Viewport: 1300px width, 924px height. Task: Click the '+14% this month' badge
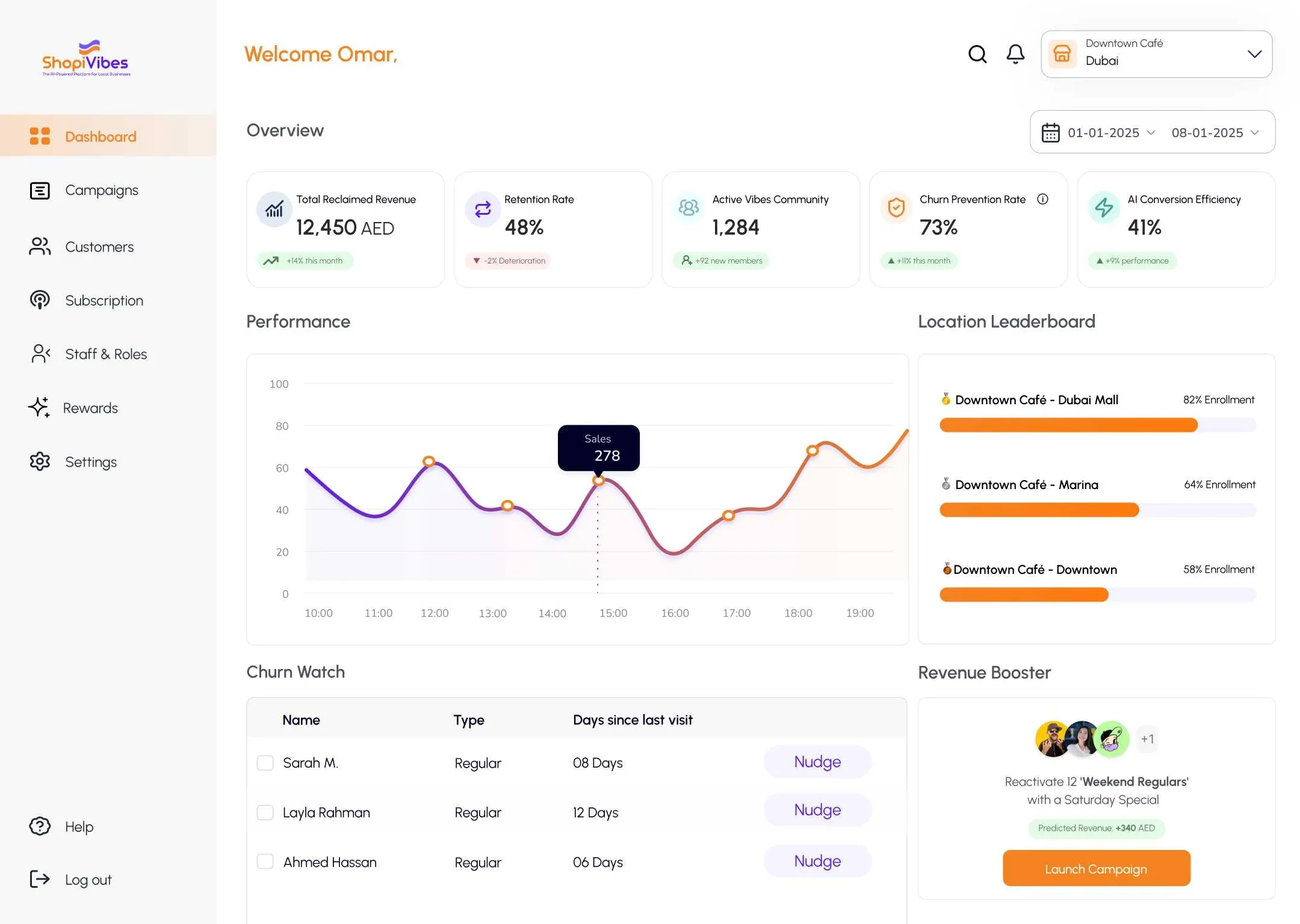(306, 260)
